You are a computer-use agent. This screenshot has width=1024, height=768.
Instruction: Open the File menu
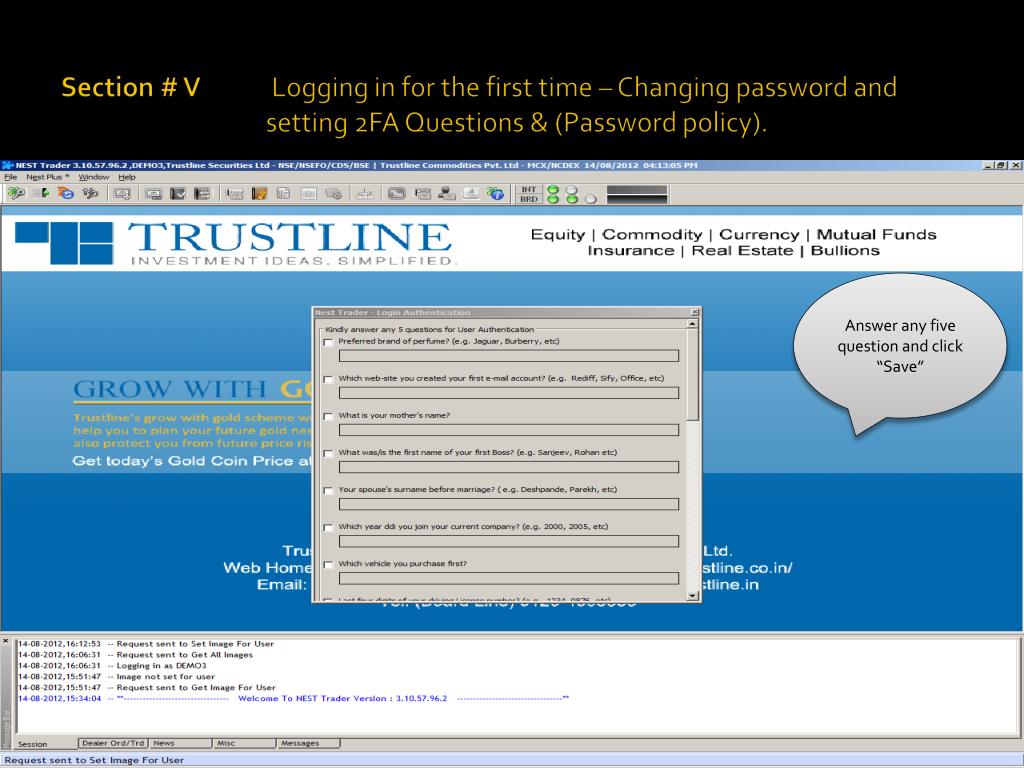[x=10, y=177]
